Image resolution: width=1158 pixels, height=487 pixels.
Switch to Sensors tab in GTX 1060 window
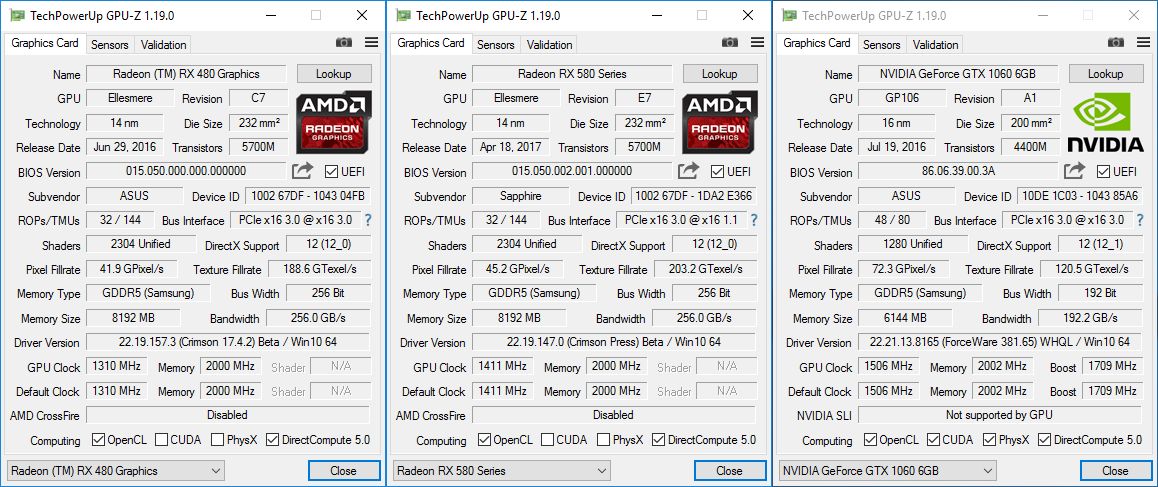click(882, 44)
